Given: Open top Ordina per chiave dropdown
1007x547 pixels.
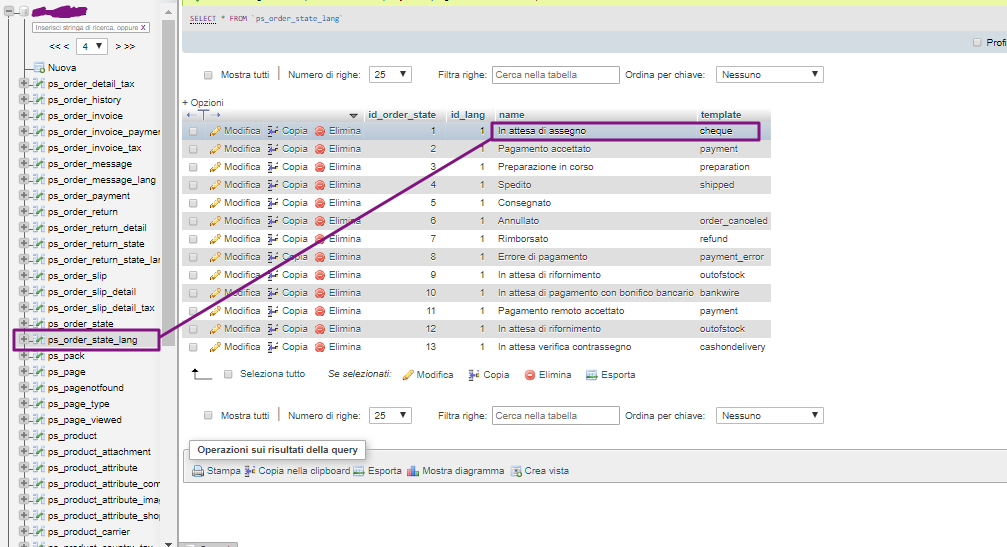Looking at the screenshot, I should click(x=769, y=75).
